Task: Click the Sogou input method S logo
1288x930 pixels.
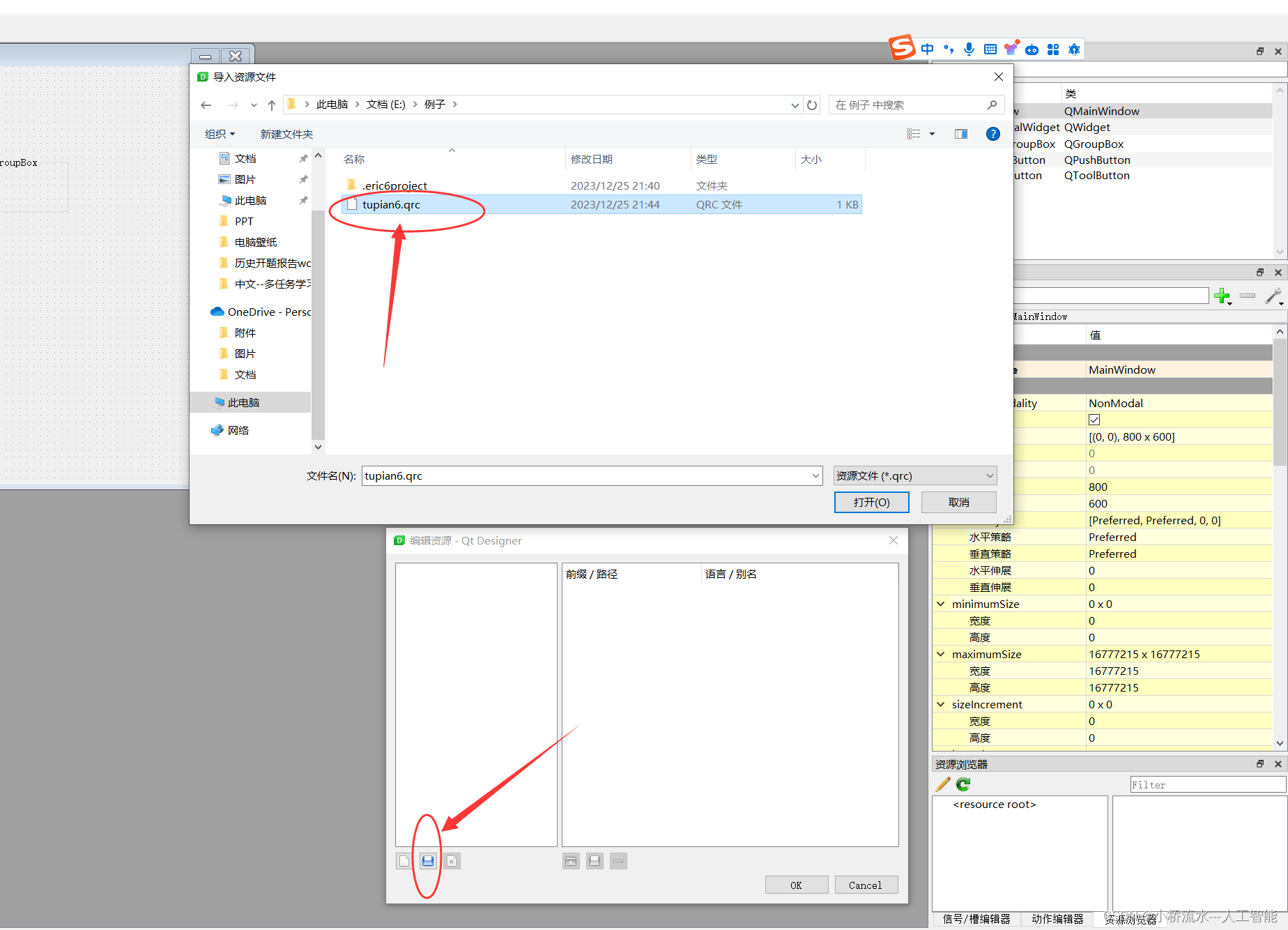Action: (902, 47)
